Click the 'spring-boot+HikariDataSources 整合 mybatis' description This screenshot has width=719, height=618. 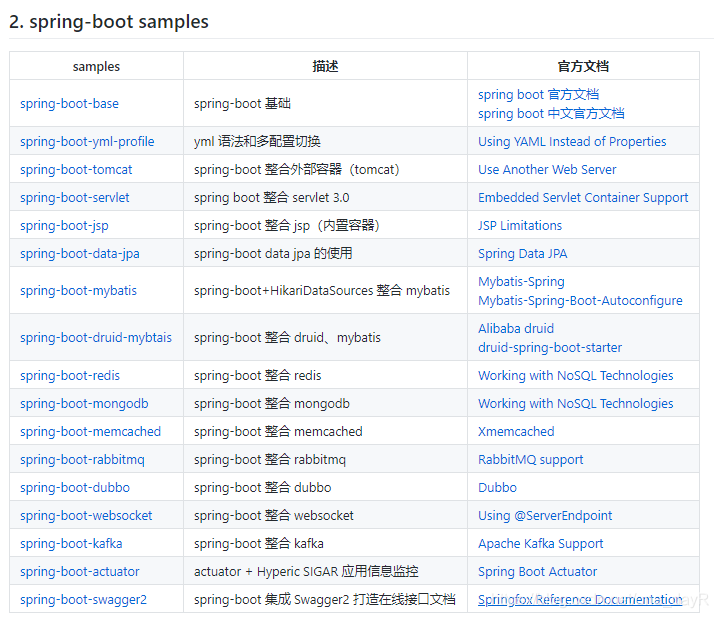coord(322,291)
